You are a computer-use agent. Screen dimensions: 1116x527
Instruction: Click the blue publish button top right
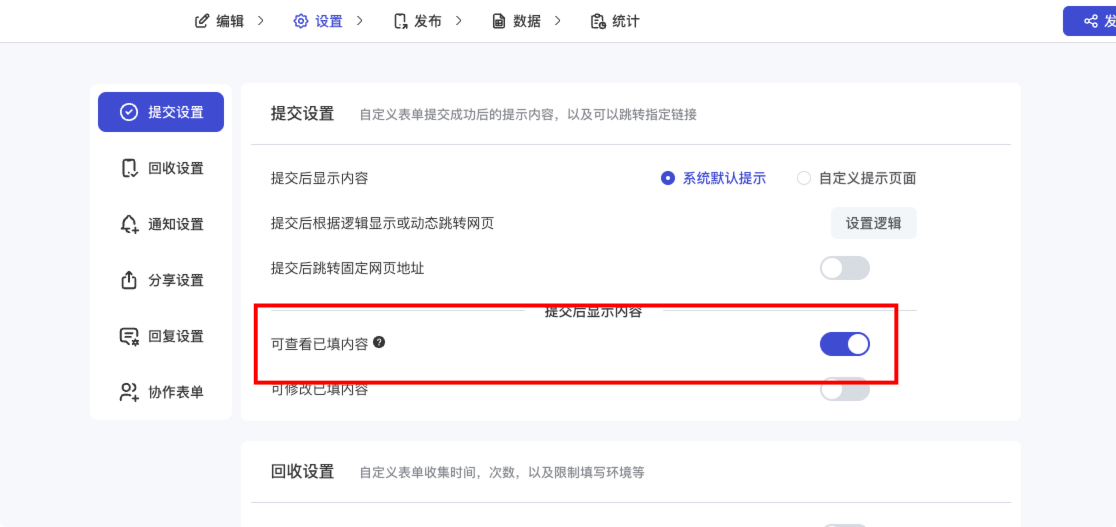click(x=1090, y=21)
